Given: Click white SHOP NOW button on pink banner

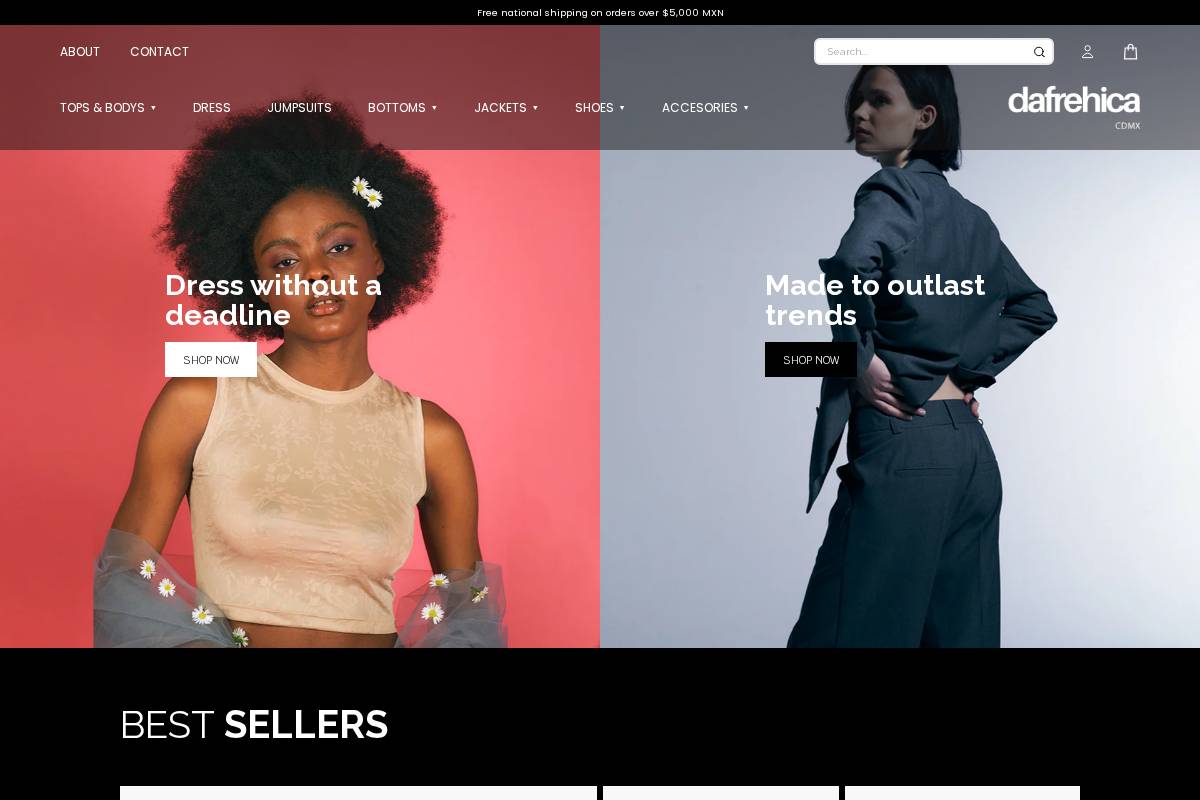Looking at the screenshot, I should 211,360.
